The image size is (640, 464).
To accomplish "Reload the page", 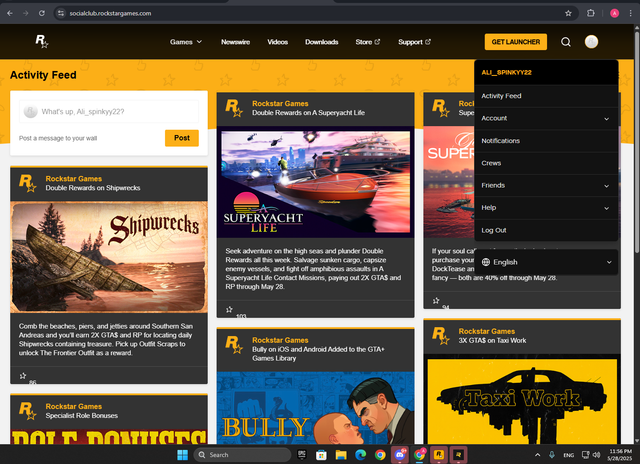I will pyautogui.click(x=42, y=13).
